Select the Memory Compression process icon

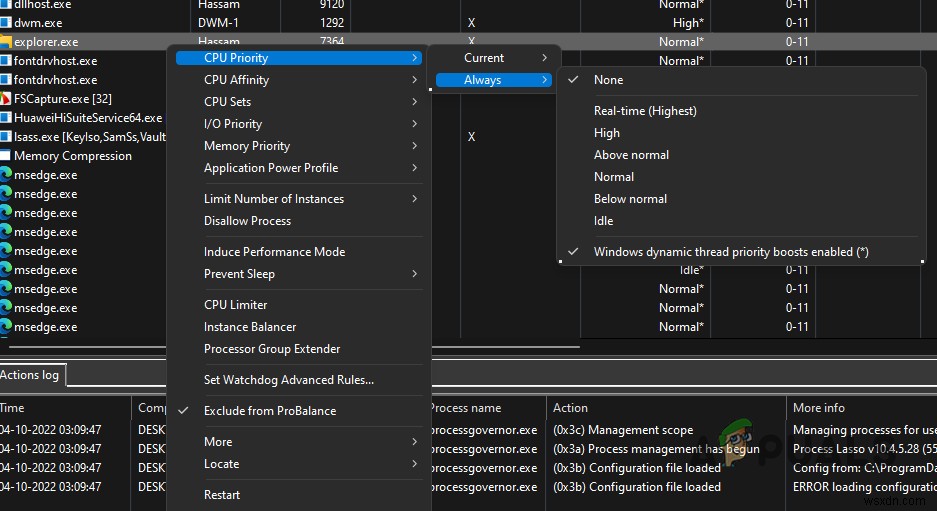[x=5, y=156]
